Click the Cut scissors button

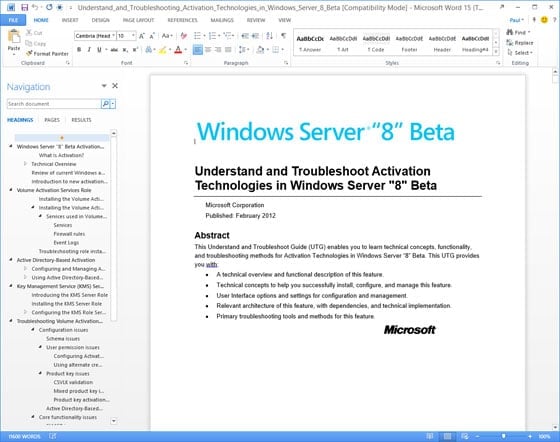34,33
